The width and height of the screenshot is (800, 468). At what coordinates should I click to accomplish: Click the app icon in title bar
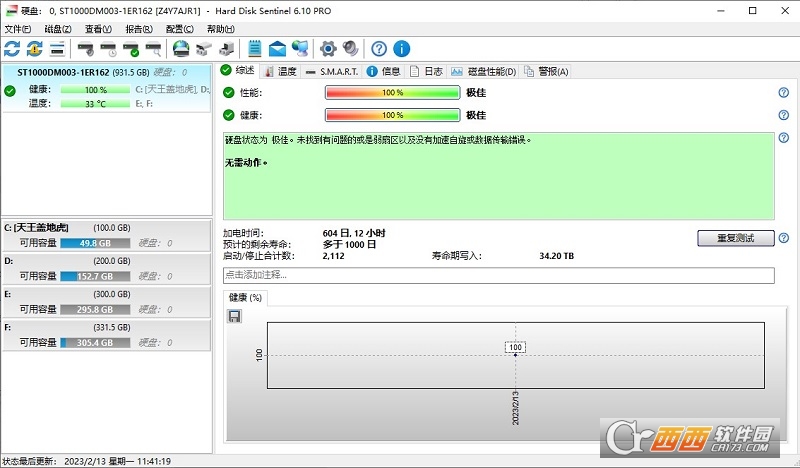coord(11,11)
